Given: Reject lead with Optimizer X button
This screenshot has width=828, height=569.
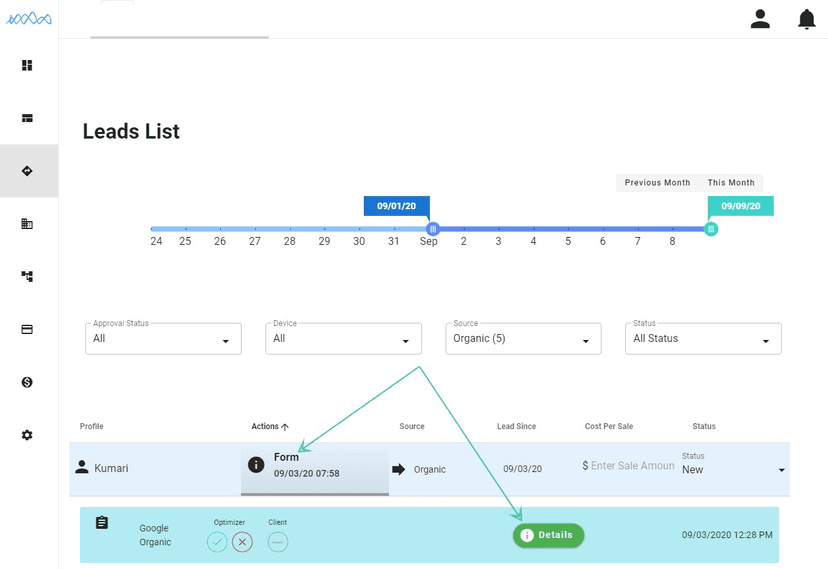Looking at the screenshot, I should tap(242, 542).
